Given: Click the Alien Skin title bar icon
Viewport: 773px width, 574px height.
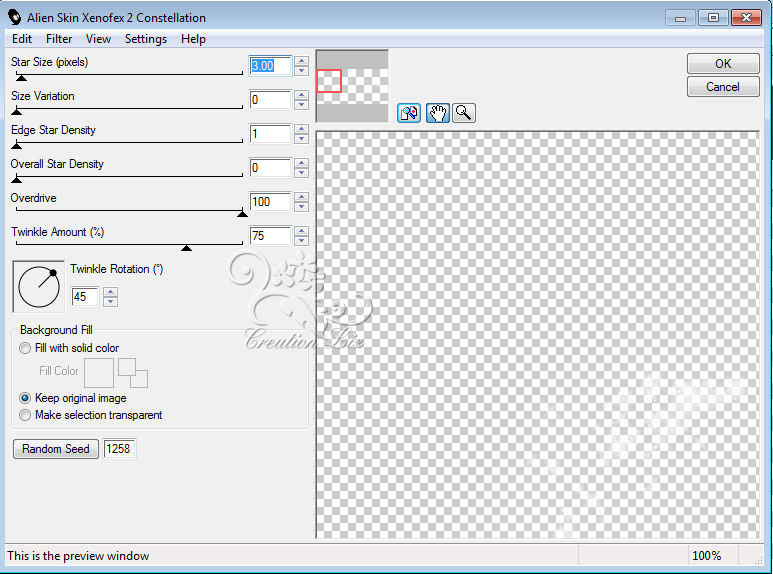Looking at the screenshot, I should coord(15,17).
